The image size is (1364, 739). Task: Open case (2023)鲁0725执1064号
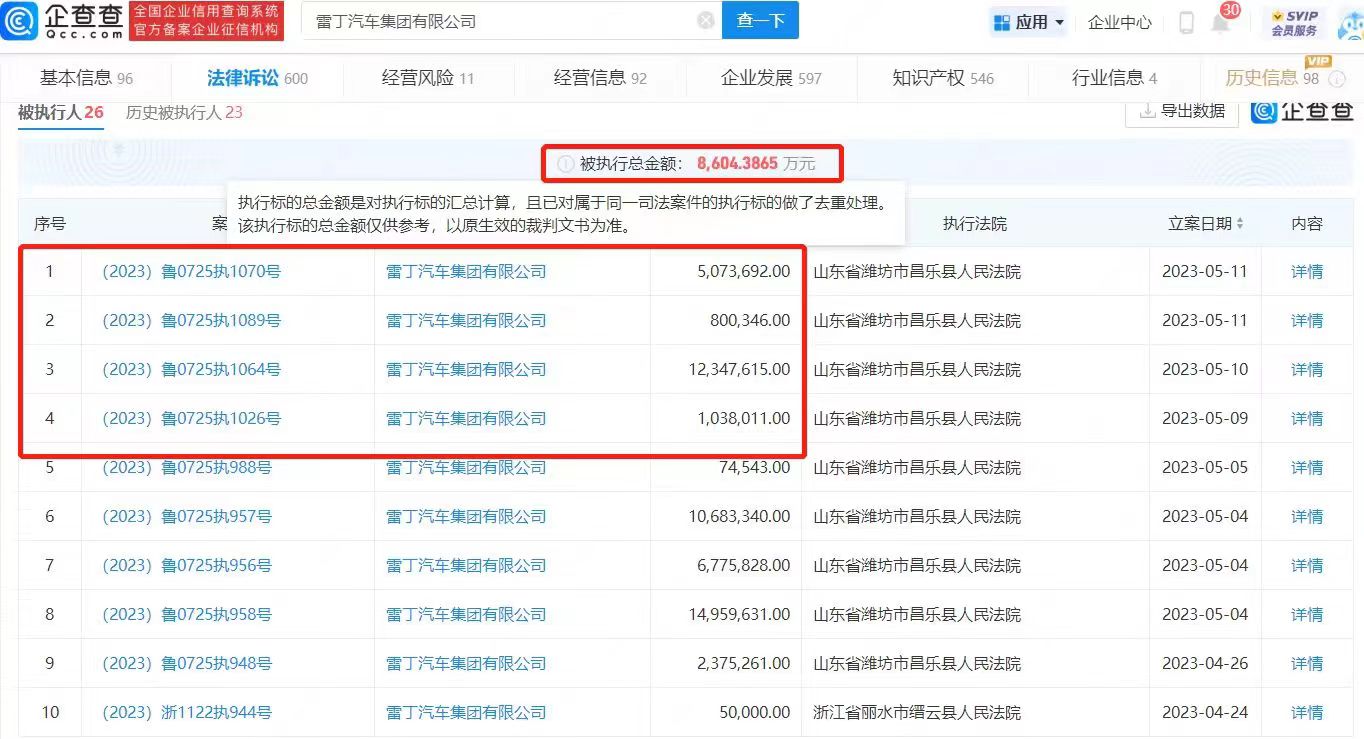pyautogui.click(x=191, y=369)
